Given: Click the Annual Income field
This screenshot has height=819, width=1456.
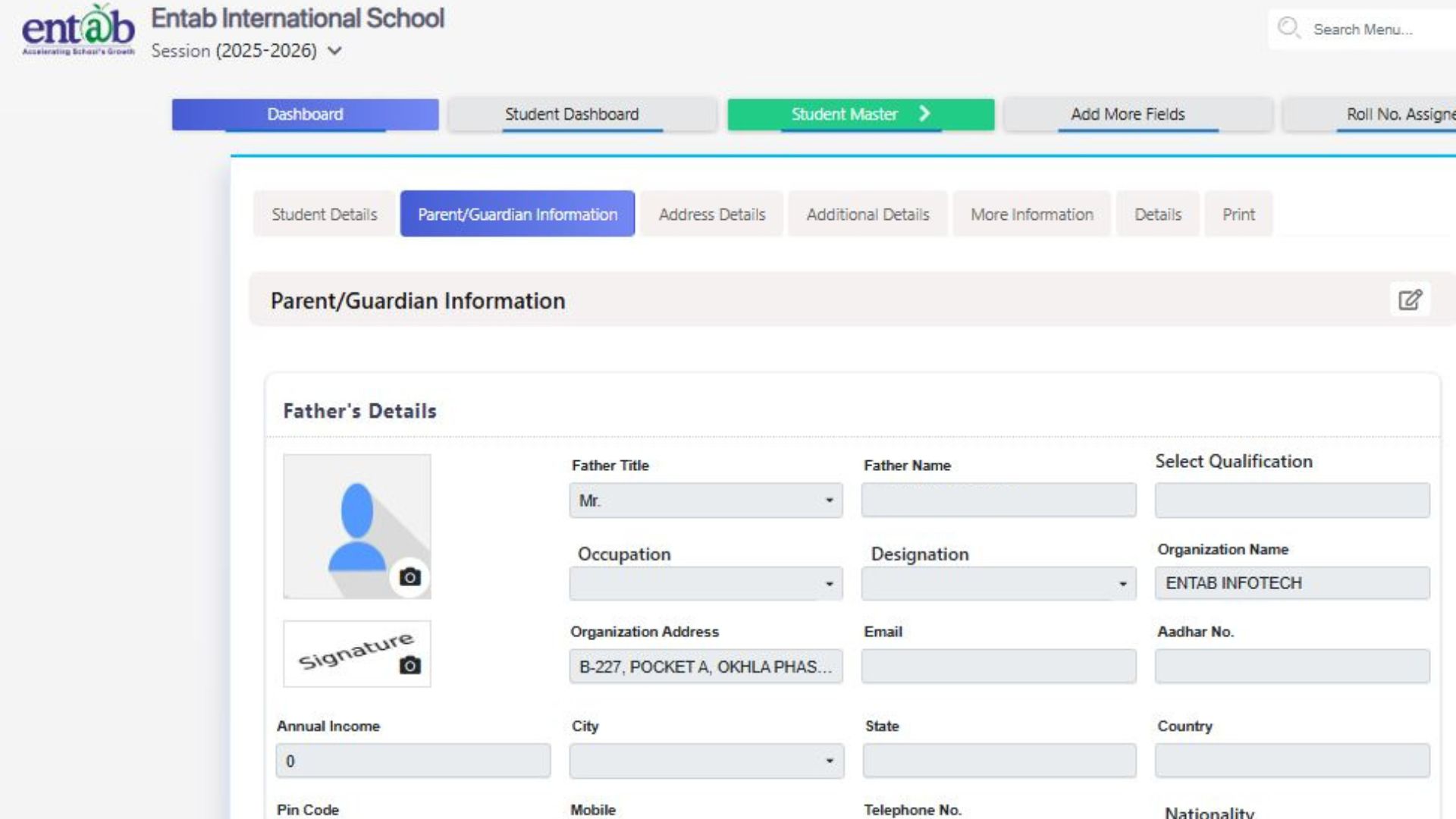Looking at the screenshot, I should click(413, 761).
